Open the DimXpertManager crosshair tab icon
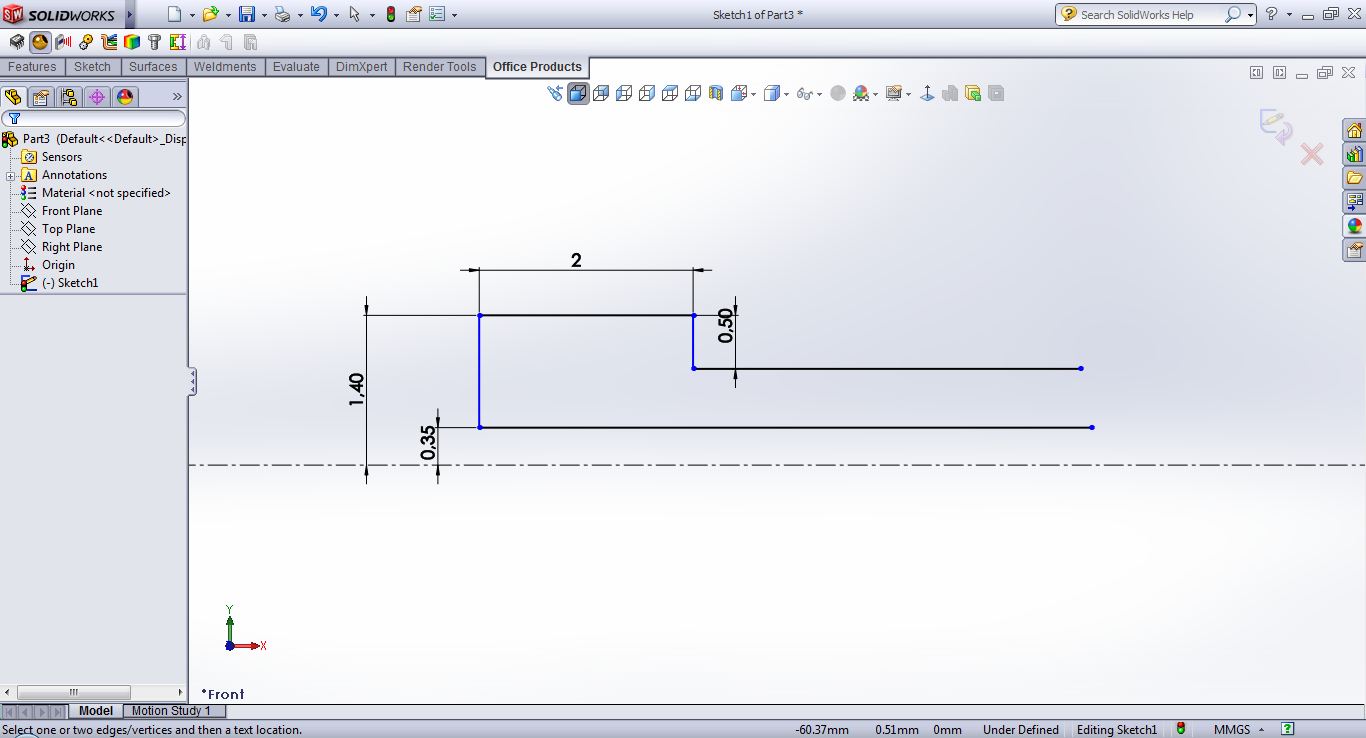Screen dimensions: 1366x738 pyautogui.click(x=96, y=97)
